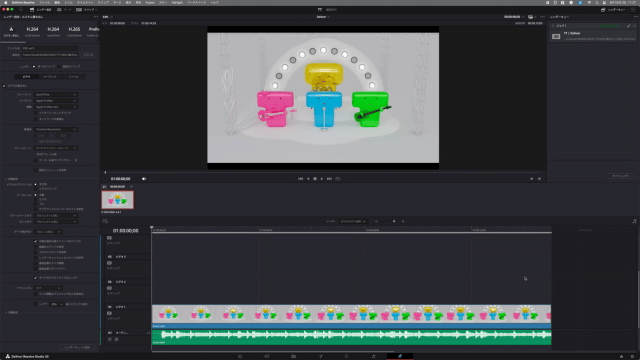The image size is (640, 360).
Task: Toggle the Export Video checkbox
Action: (4, 86)
